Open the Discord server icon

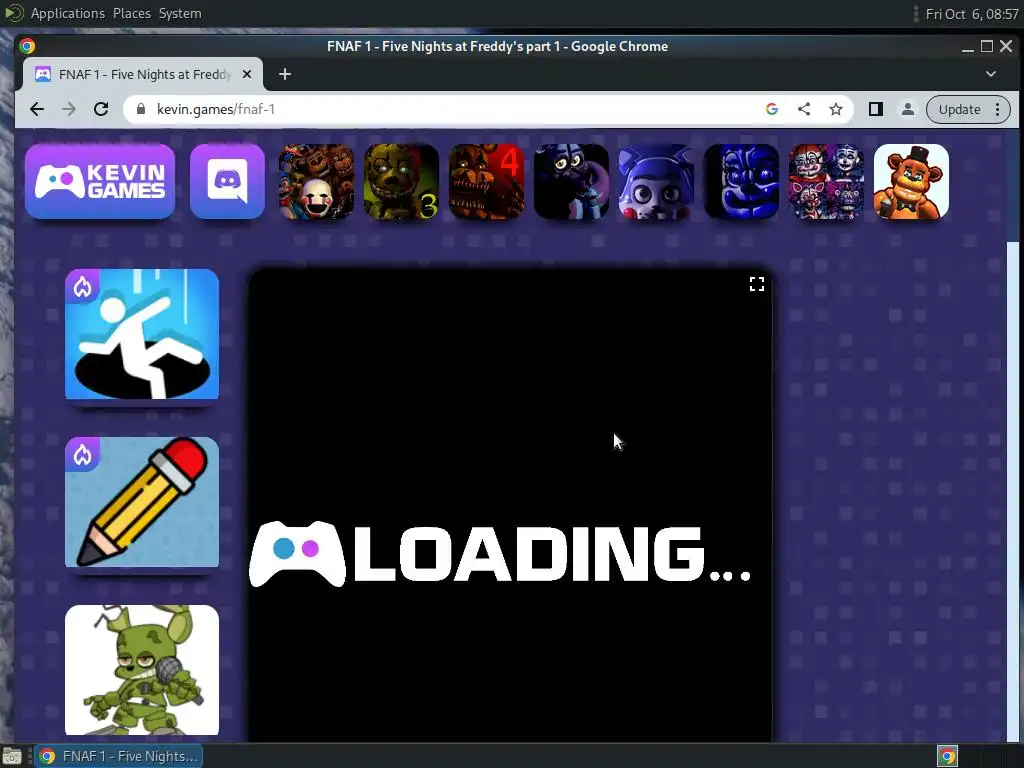pos(227,182)
